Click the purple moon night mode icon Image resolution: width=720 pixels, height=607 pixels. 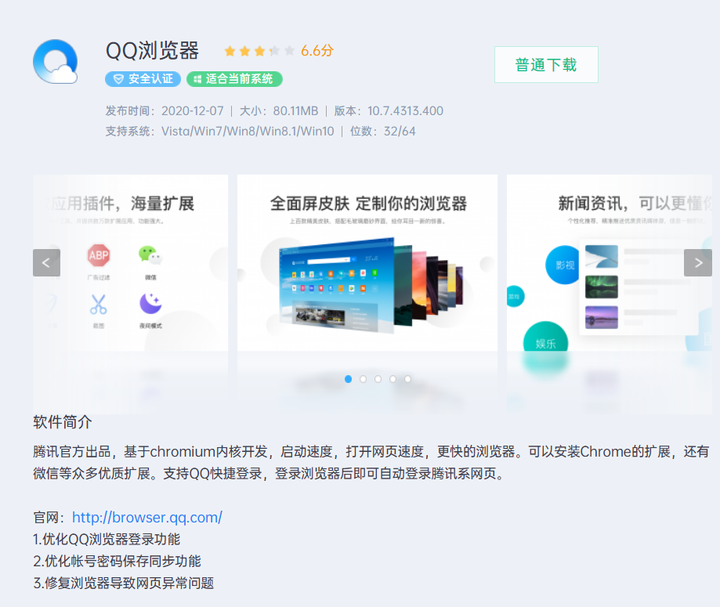(151, 304)
